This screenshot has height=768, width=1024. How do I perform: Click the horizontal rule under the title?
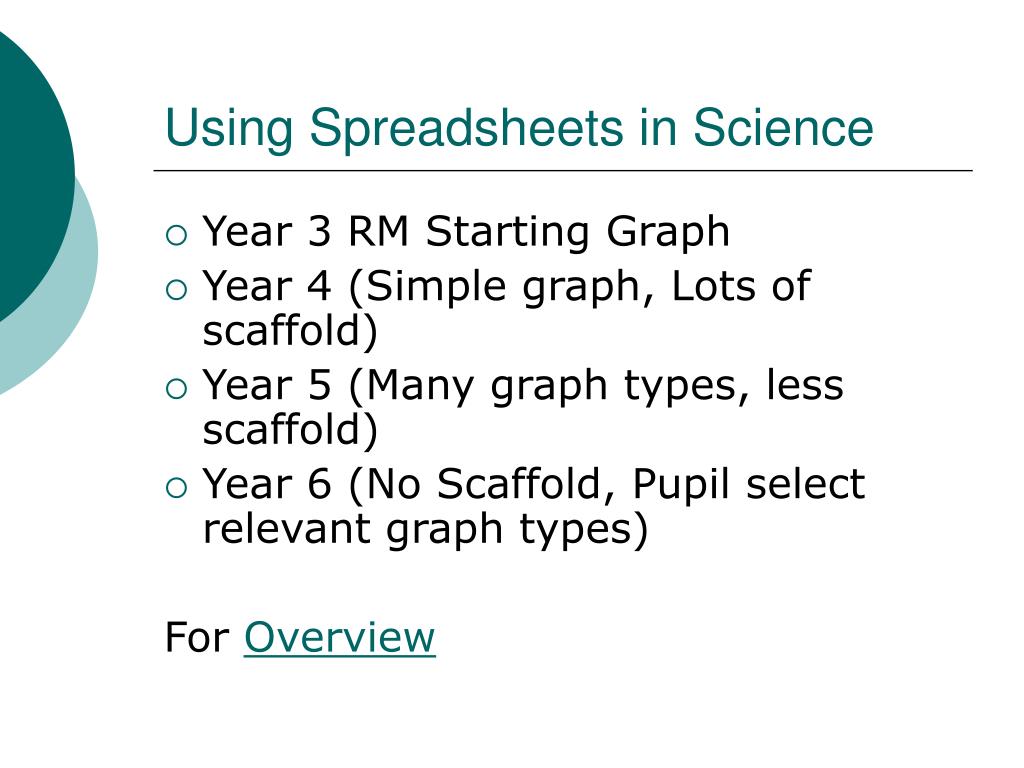tap(563, 170)
